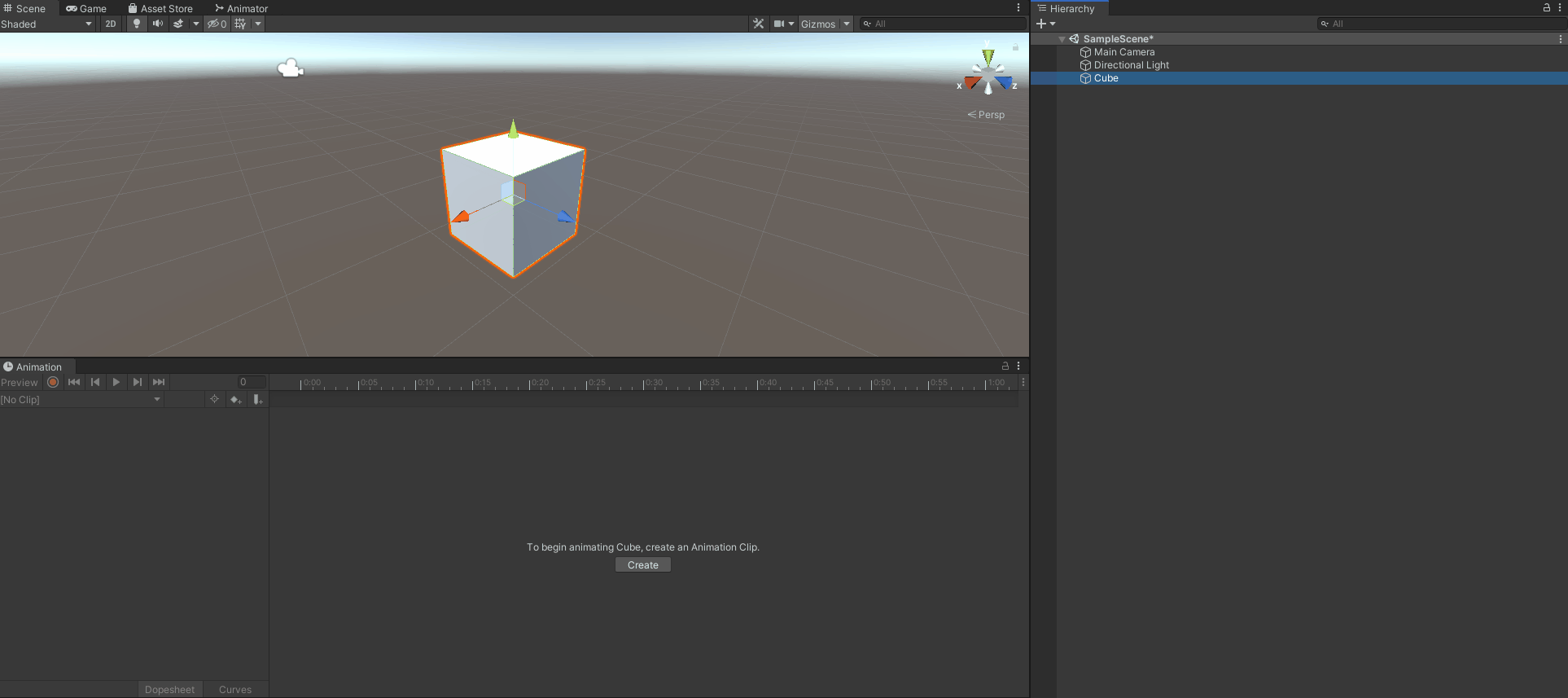Open the Hierarchy create dropdown arrow
This screenshot has width=1568, height=698.
tap(1053, 24)
